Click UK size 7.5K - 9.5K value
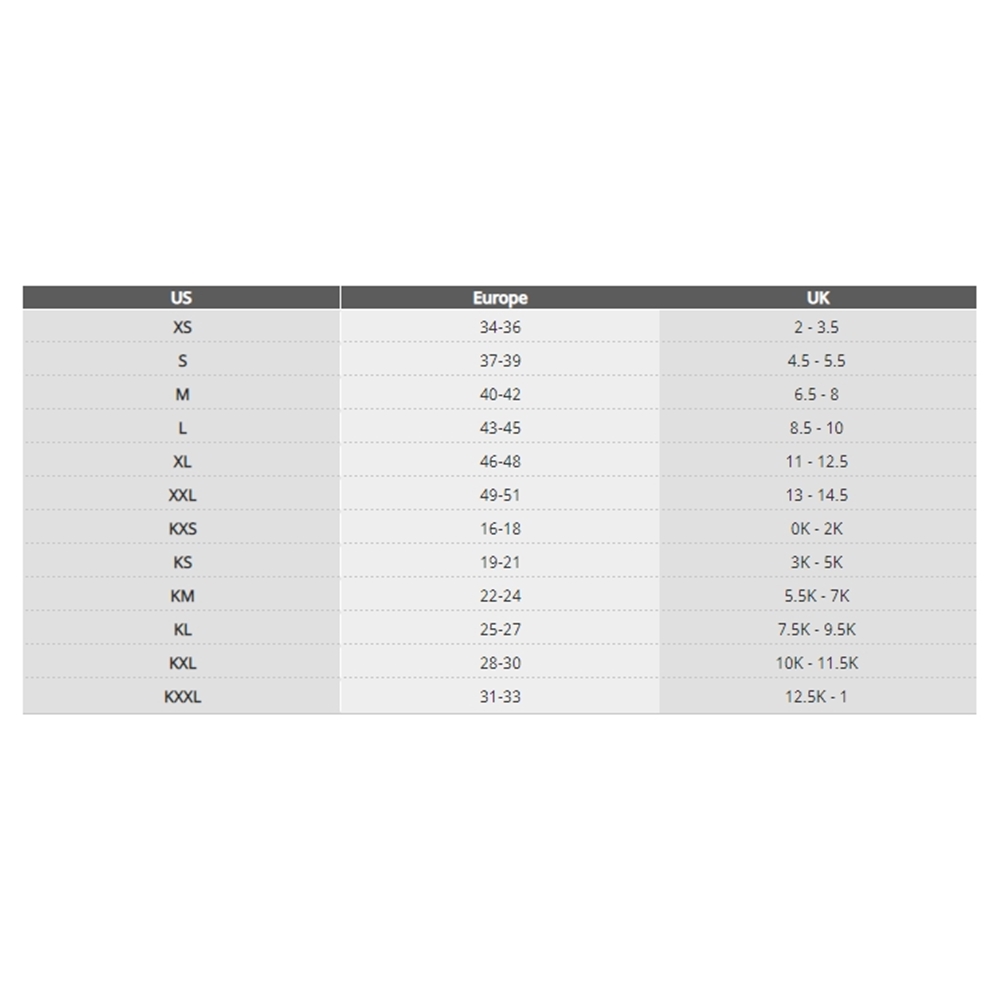The height and width of the screenshot is (1000, 1000). coord(817,630)
